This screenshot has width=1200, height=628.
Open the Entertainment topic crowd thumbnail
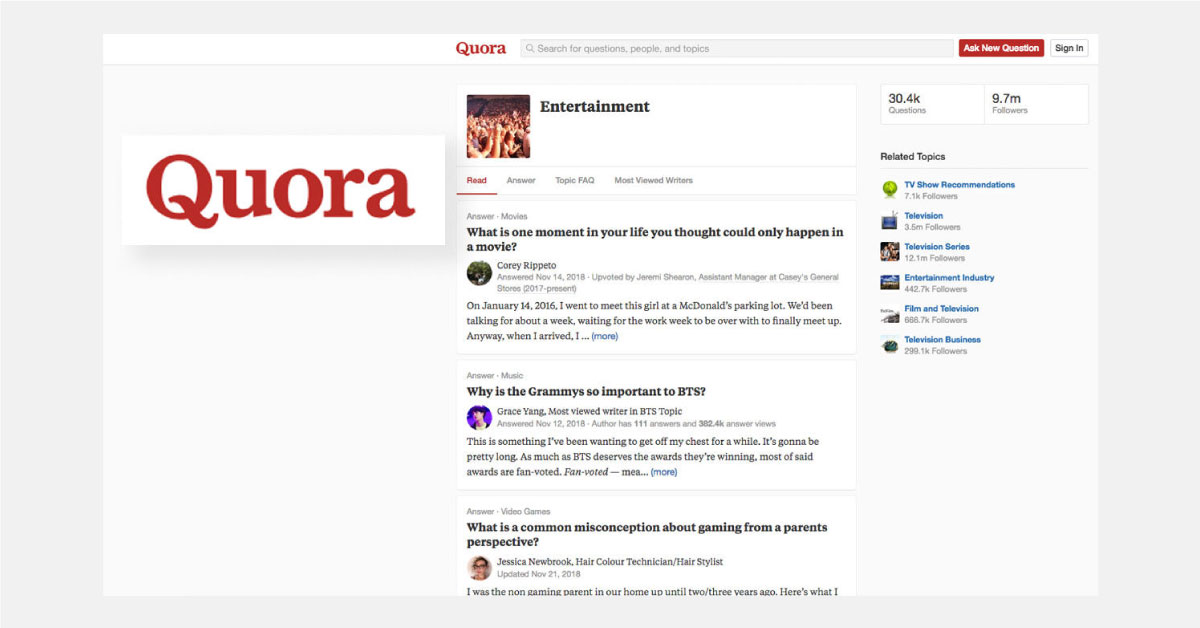[498, 127]
